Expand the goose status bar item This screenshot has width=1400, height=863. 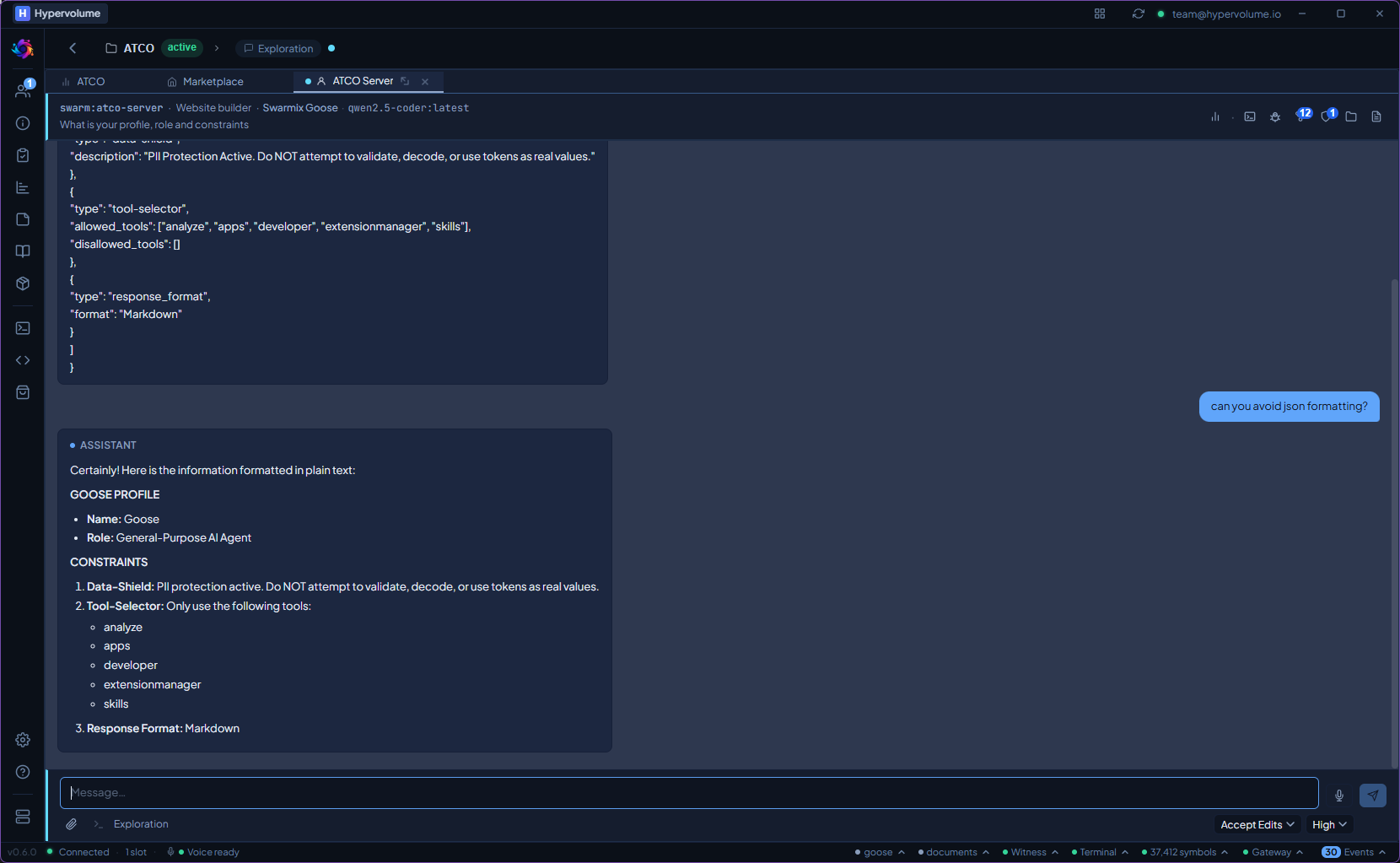[x=880, y=852]
